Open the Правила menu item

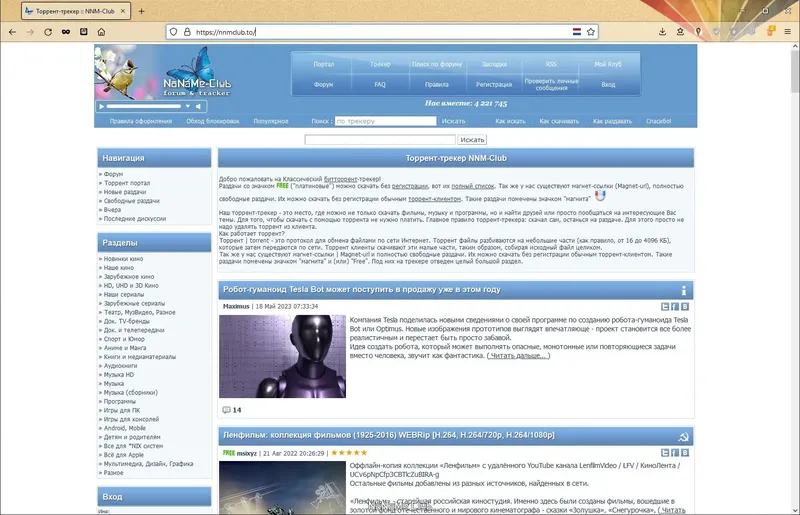(437, 85)
